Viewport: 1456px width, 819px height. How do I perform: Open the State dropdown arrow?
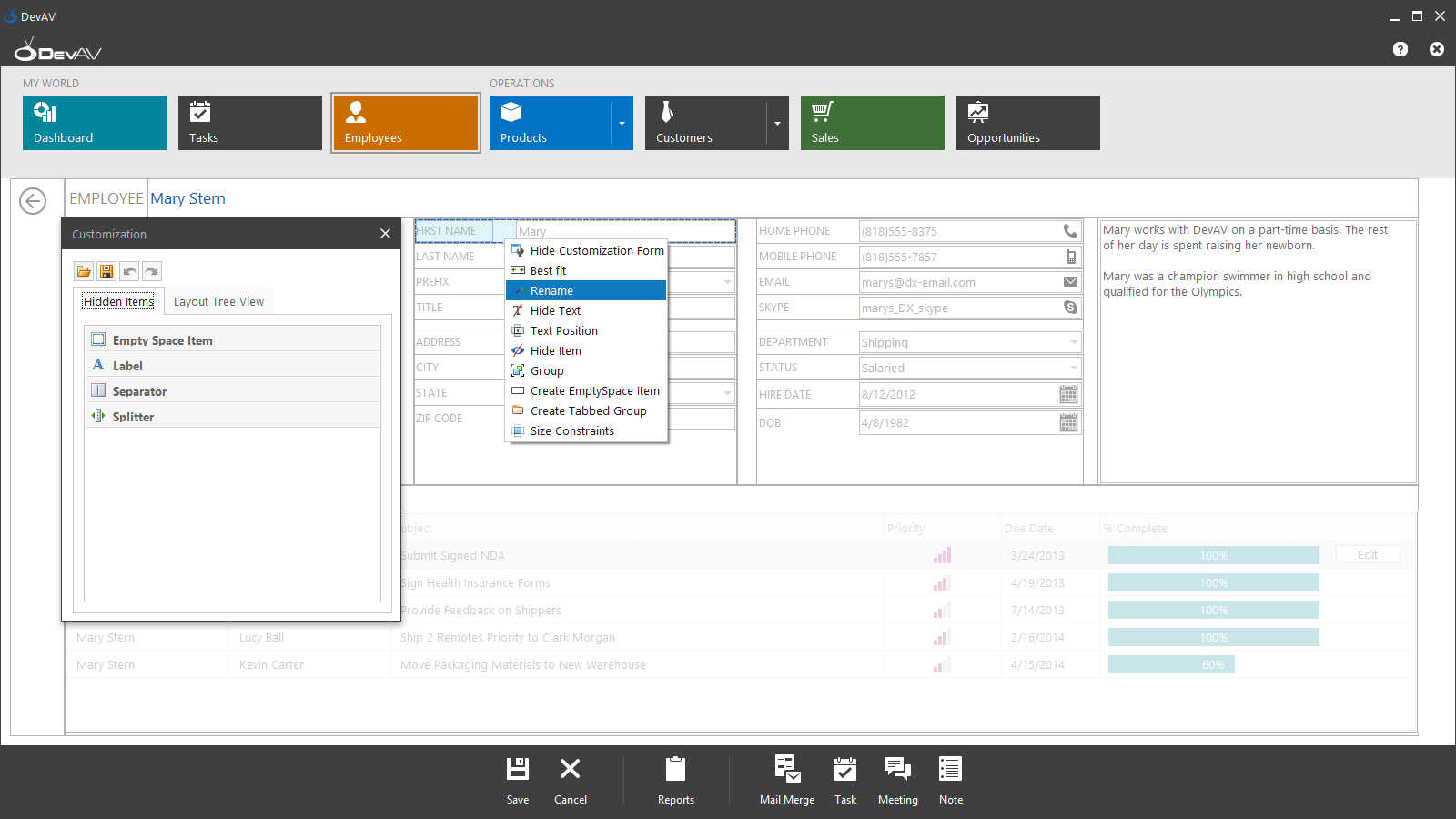point(727,393)
